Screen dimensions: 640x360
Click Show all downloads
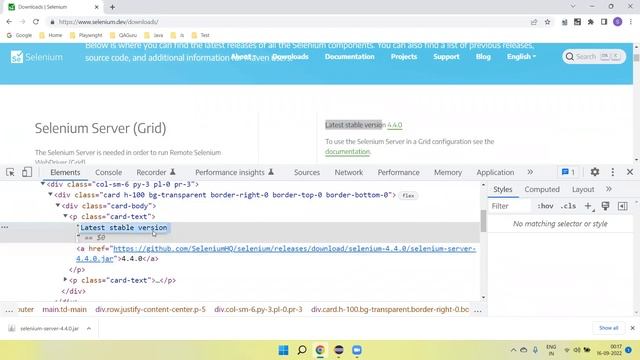pyautogui.click(x=609, y=328)
